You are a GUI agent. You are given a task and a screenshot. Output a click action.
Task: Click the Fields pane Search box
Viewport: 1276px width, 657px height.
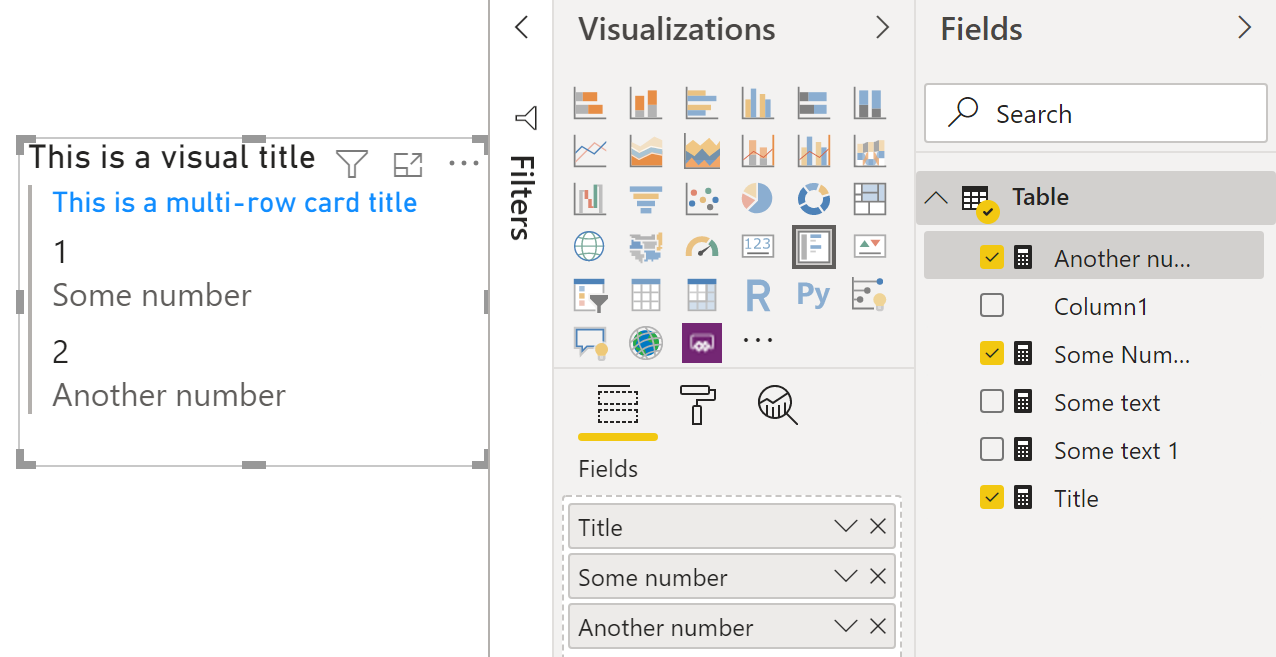click(1096, 114)
